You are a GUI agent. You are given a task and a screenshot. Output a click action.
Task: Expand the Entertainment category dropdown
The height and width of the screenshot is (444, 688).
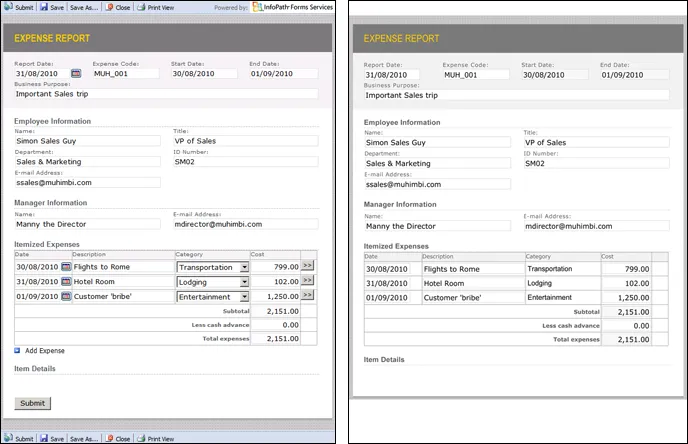(244, 297)
